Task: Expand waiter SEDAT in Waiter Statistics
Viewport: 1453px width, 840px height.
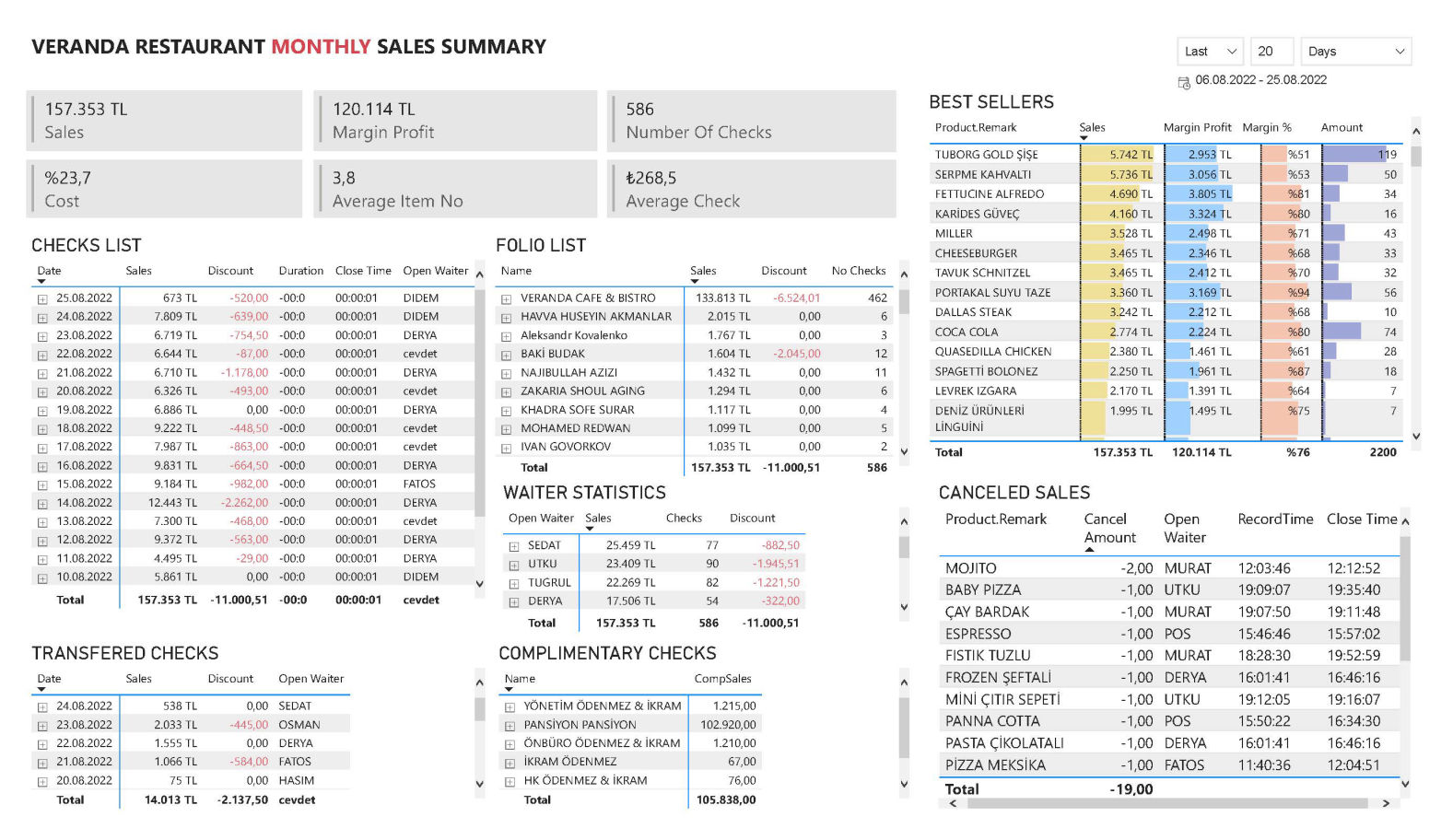Action: pos(514,546)
